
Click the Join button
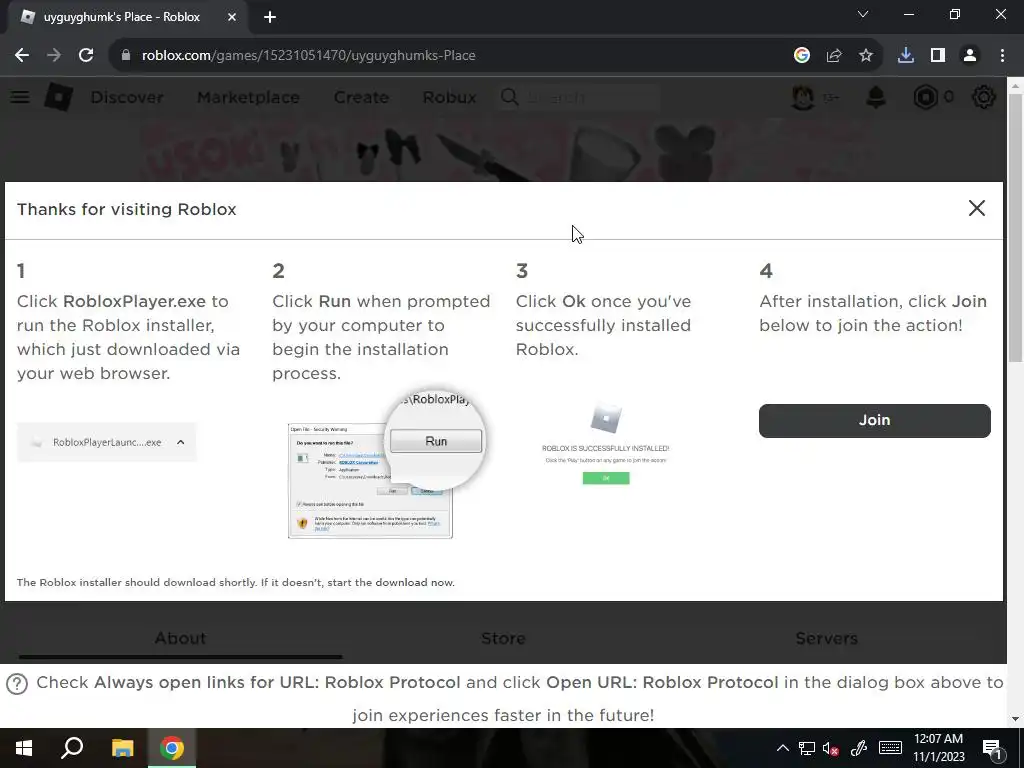[874, 421]
